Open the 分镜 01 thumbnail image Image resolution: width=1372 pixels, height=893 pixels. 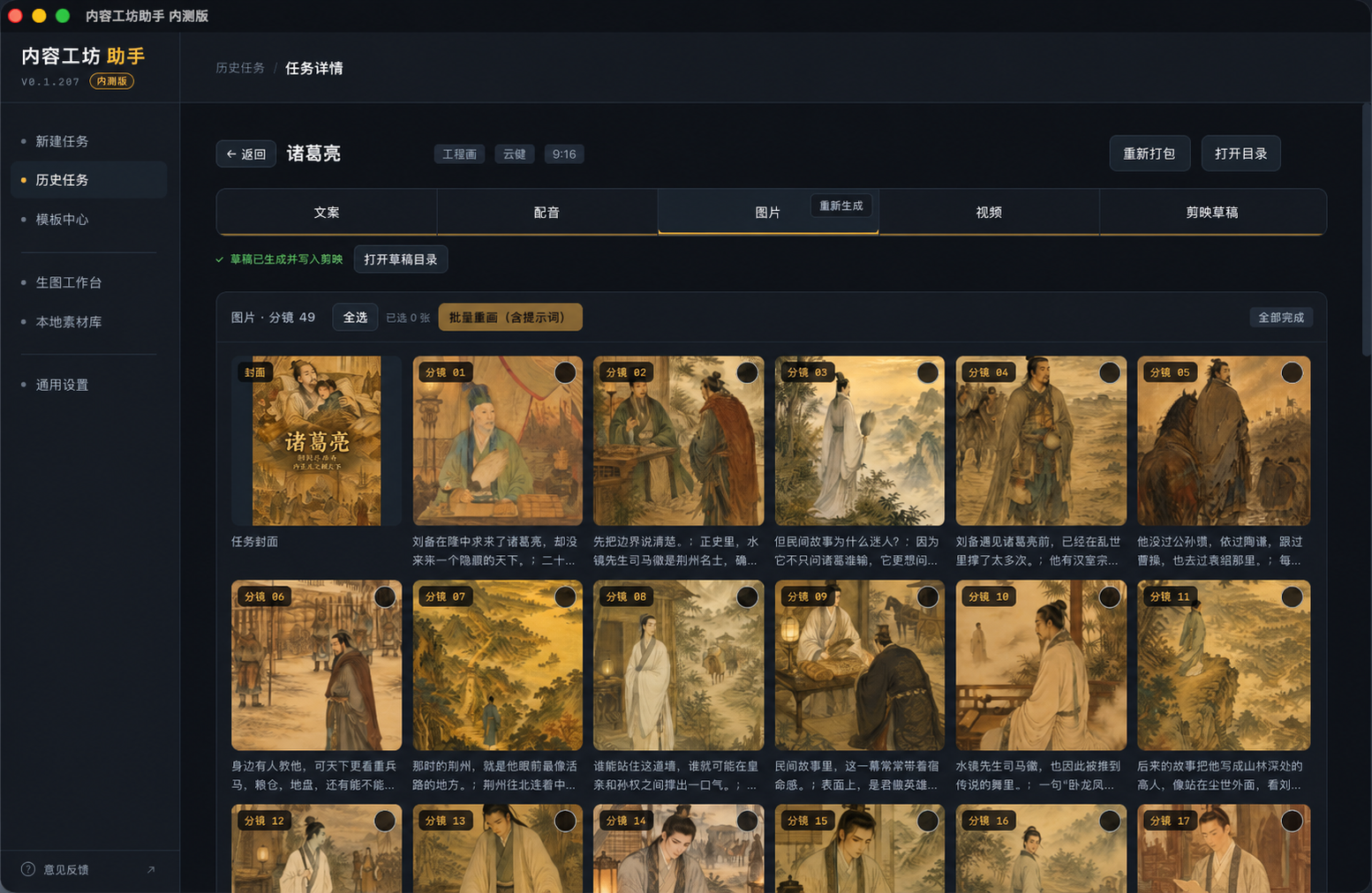pos(497,441)
